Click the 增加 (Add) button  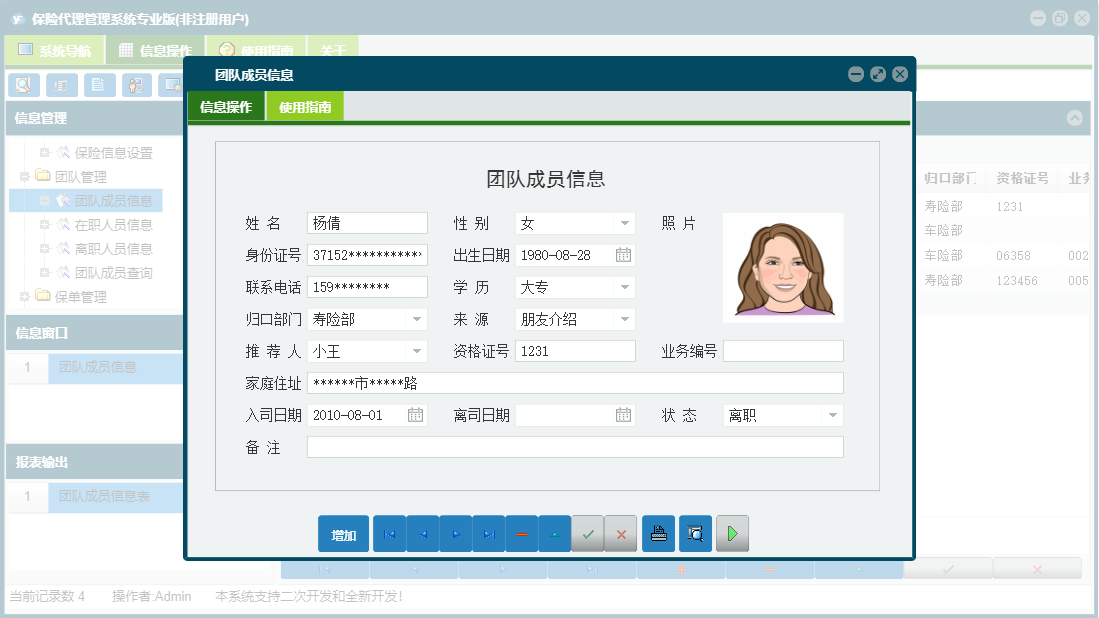click(x=343, y=534)
